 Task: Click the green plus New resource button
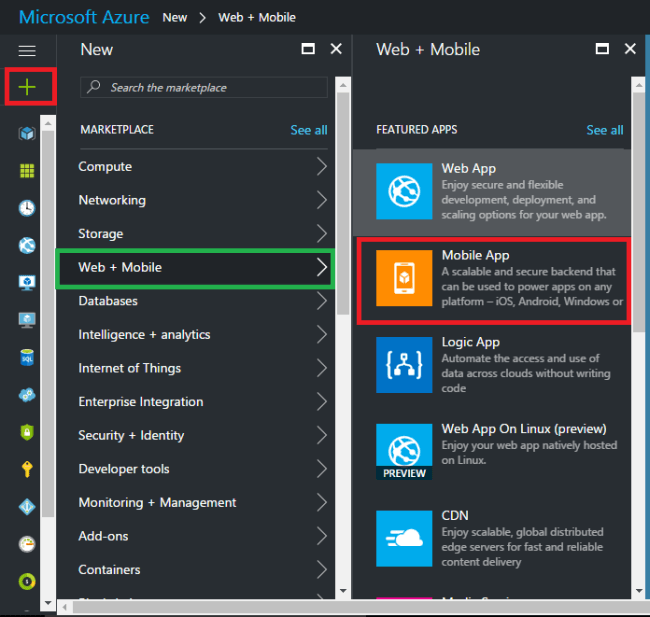[27, 87]
